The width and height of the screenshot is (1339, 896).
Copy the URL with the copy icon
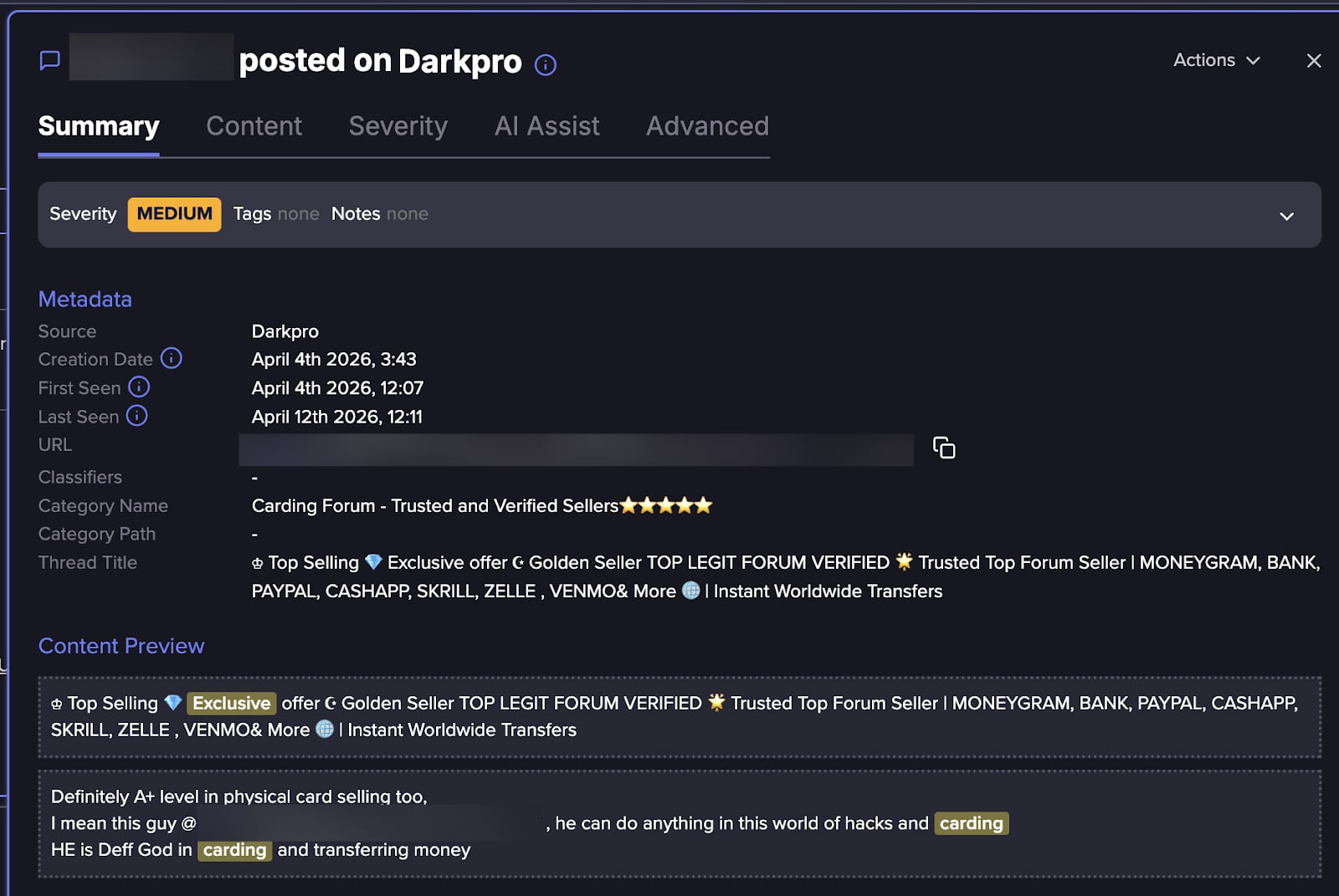click(943, 448)
